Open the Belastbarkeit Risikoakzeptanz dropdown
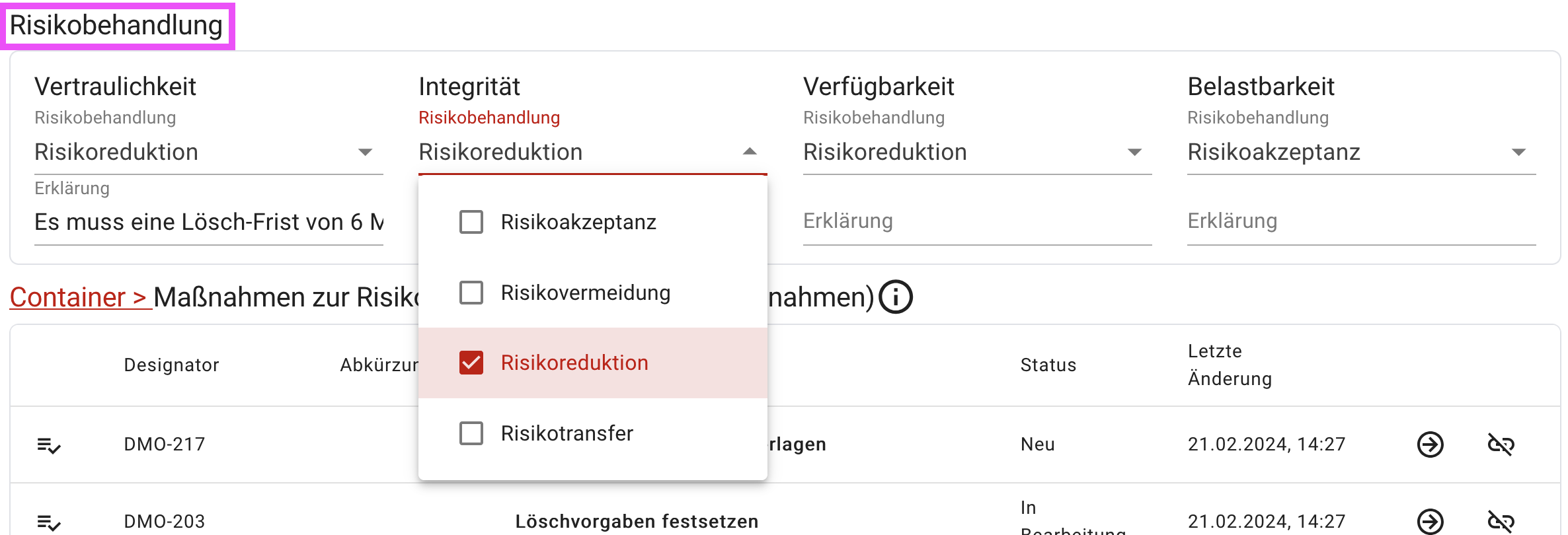 pyautogui.click(x=1519, y=152)
